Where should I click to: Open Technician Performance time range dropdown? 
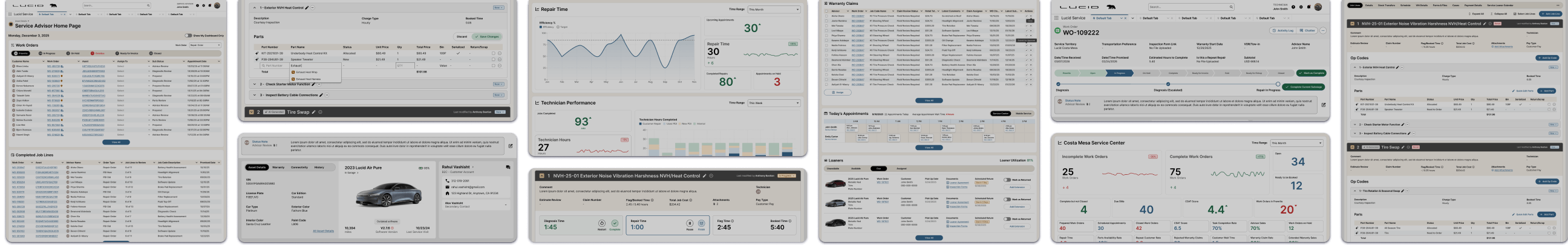[773, 103]
